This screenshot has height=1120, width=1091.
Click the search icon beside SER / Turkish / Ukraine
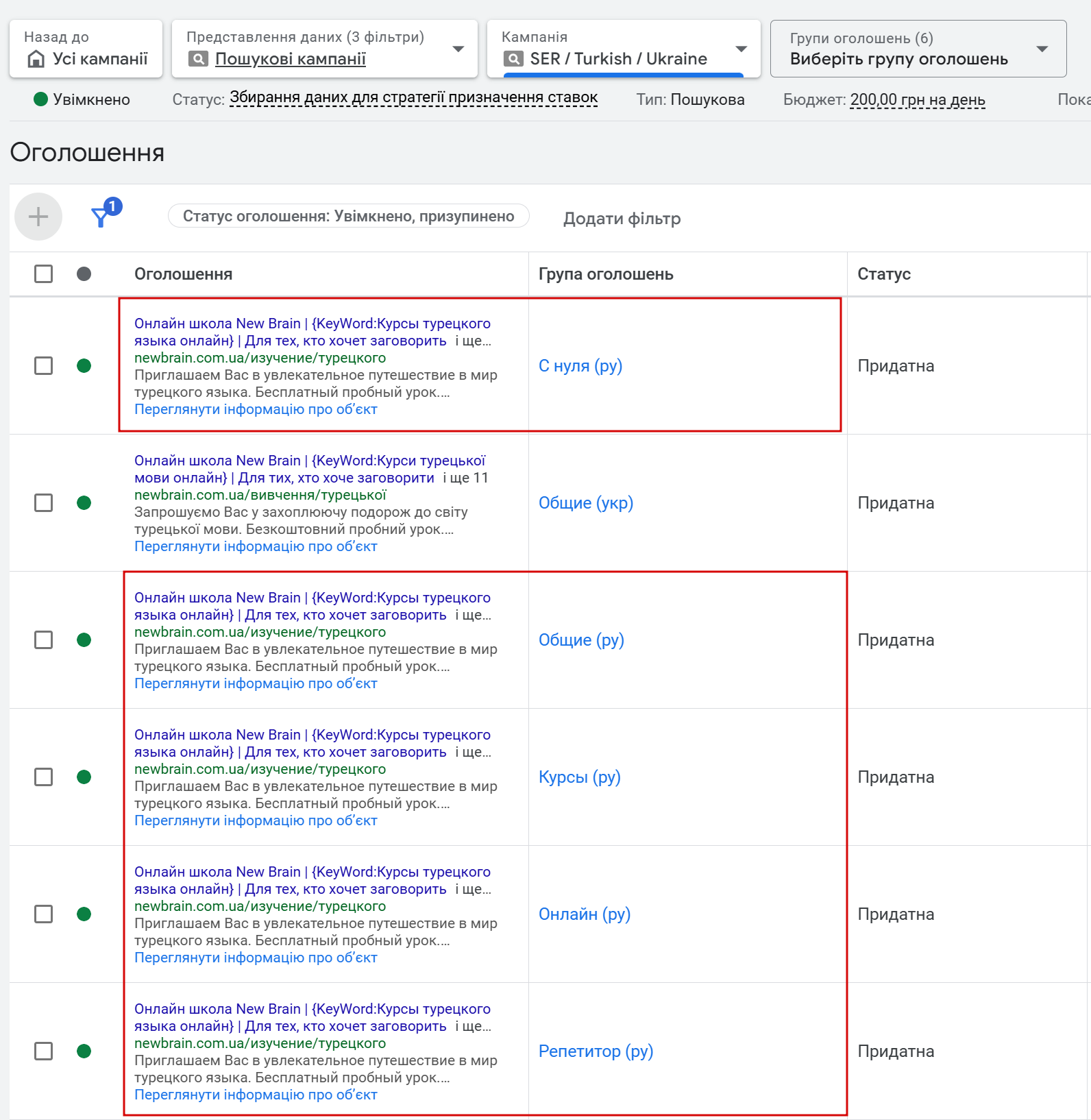coord(513,59)
